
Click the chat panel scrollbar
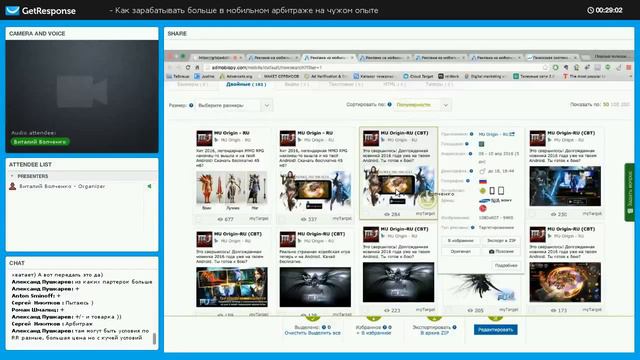pyautogui.click(x=154, y=338)
